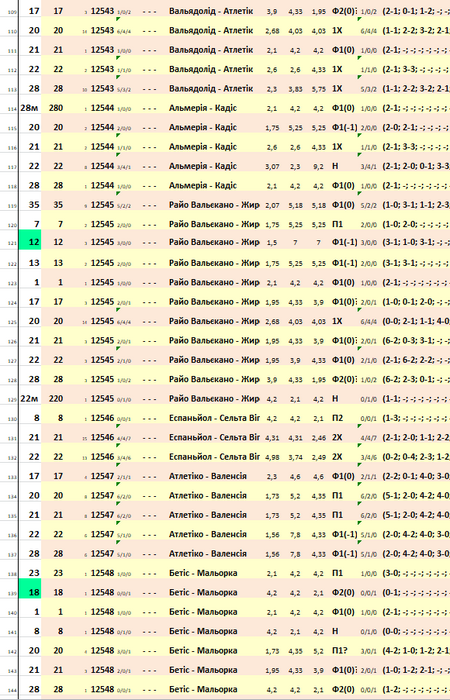The image size is (450, 700).
Task: Click Еспаньйол - Сельта cell in row 130
Action: point(214,418)
